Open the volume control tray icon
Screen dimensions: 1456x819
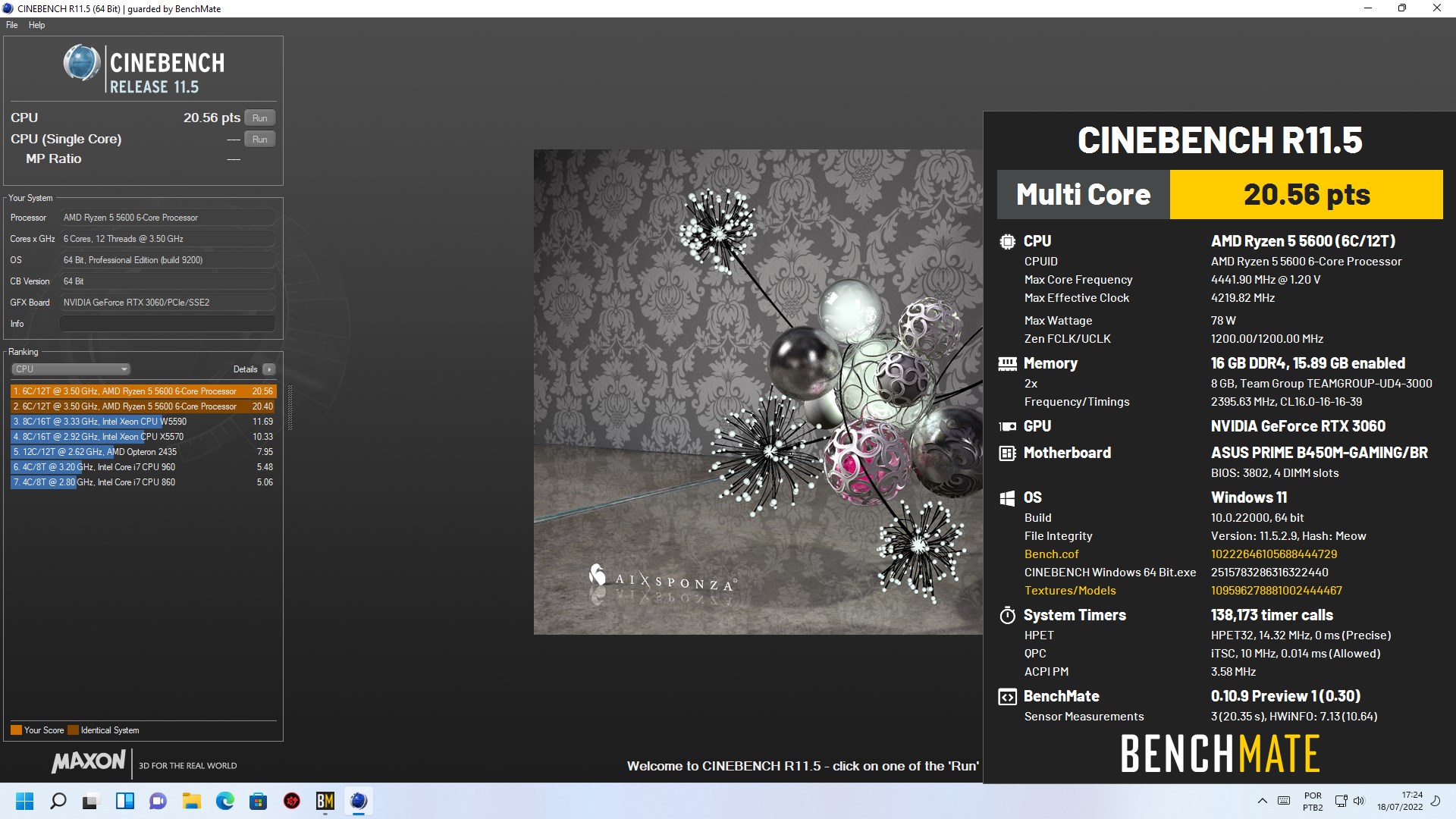[1358, 801]
